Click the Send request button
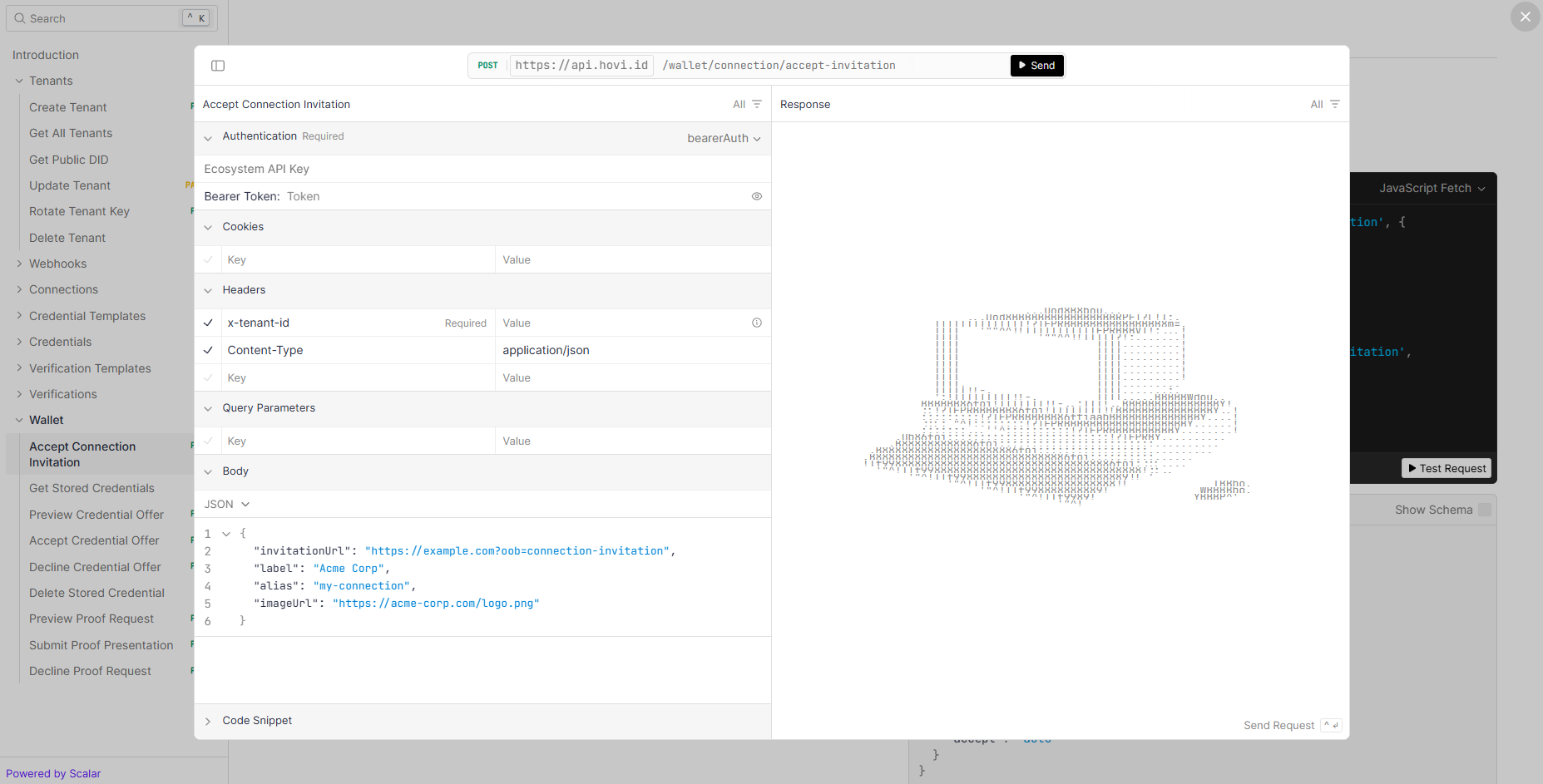Screen dimensions: 1543x784 click(x=1036, y=66)
